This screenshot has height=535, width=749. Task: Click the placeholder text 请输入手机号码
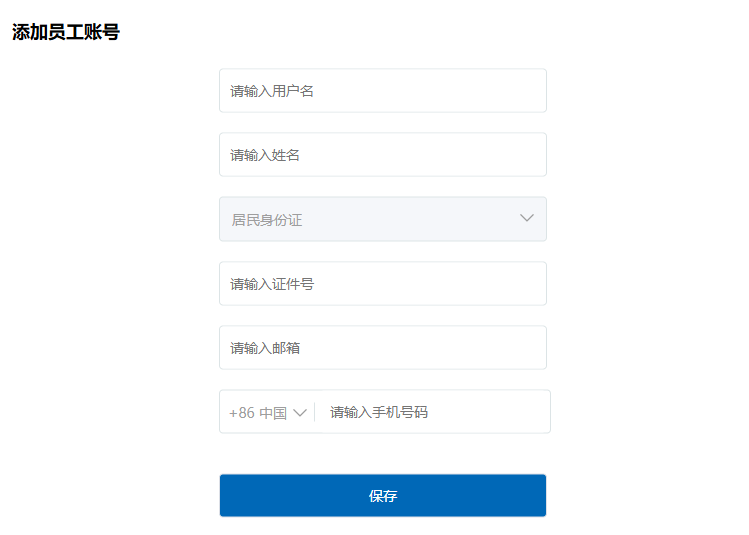[379, 412]
